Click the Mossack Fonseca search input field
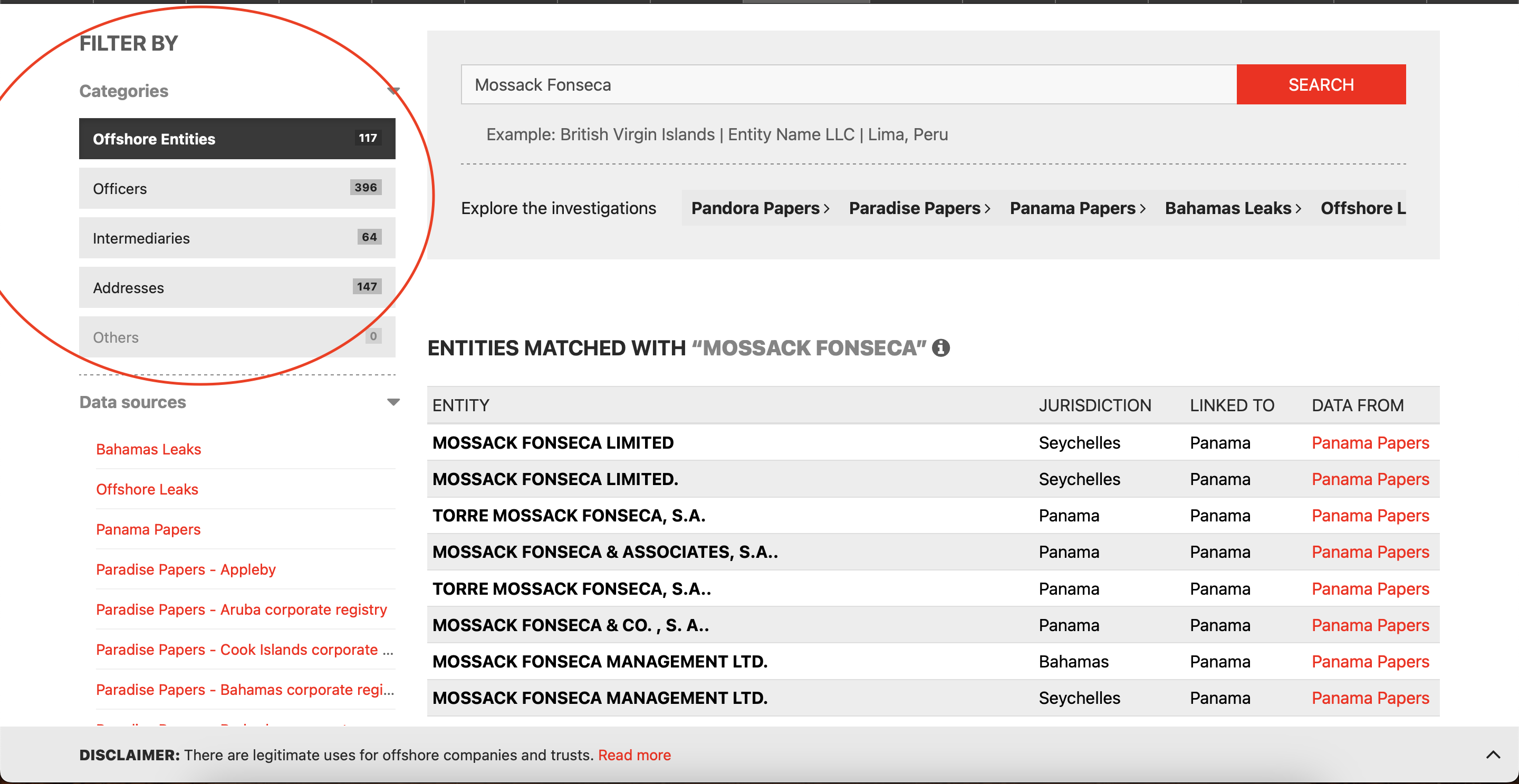Image resolution: width=1519 pixels, height=784 pixels. tap(848, 84)
